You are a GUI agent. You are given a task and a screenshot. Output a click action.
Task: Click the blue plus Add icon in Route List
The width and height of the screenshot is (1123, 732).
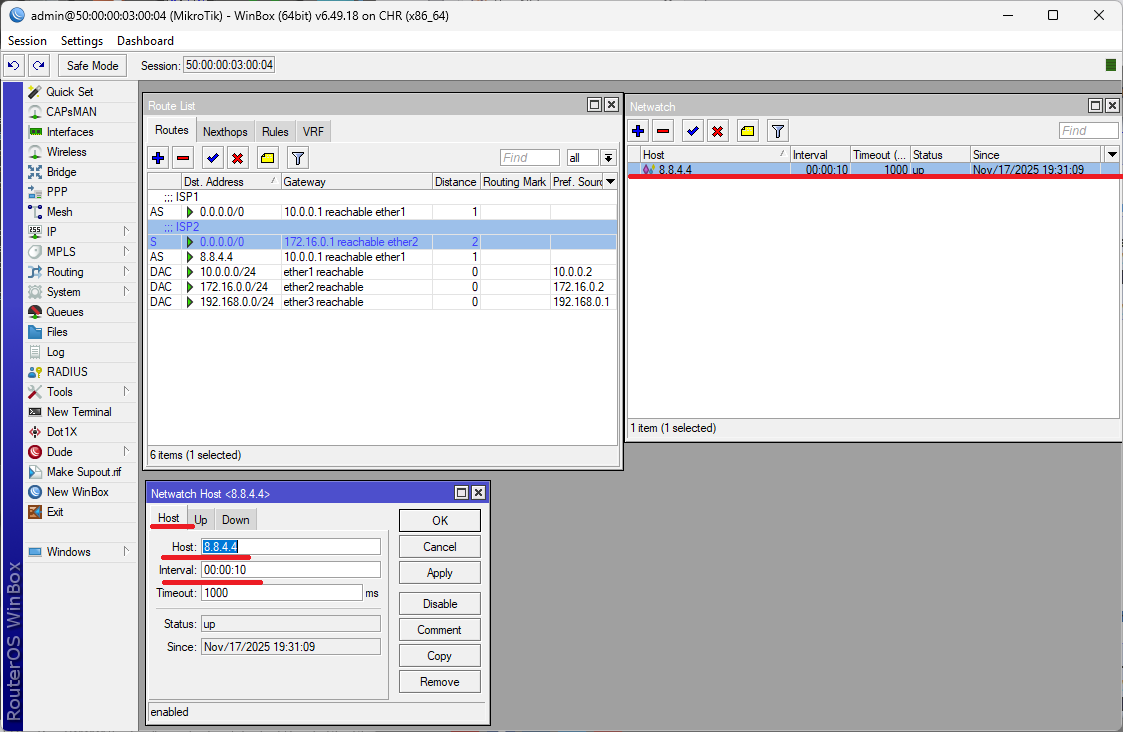point(158,158)
